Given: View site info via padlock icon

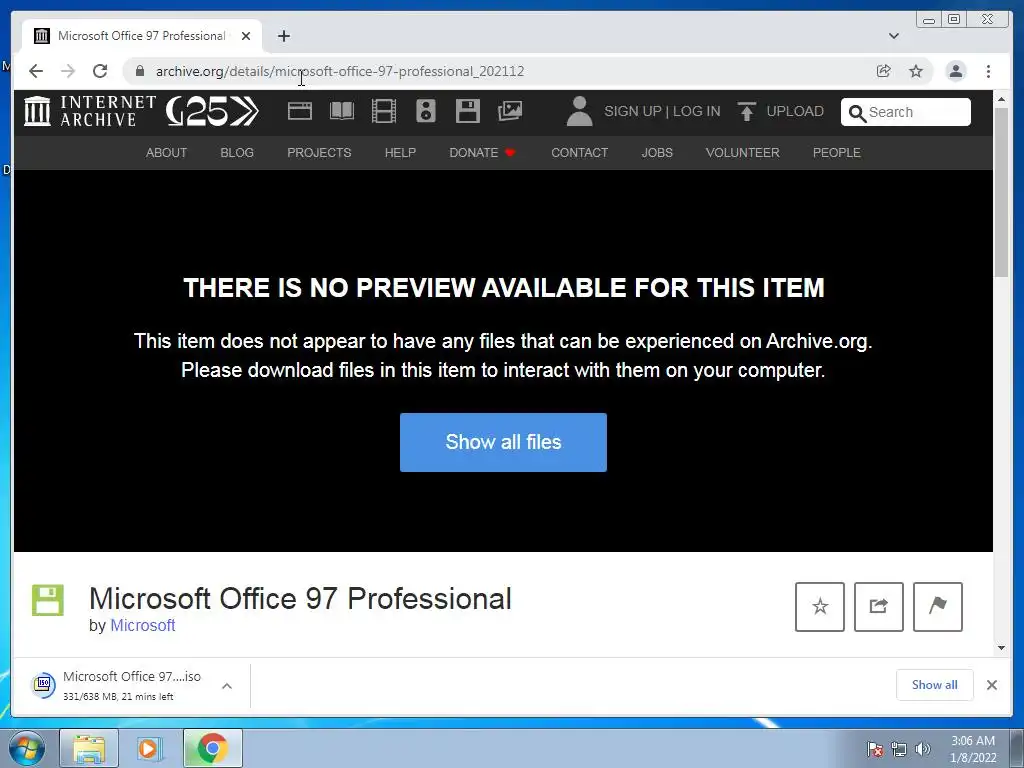Looking at the screenshot, I should (x=139, y=71).
